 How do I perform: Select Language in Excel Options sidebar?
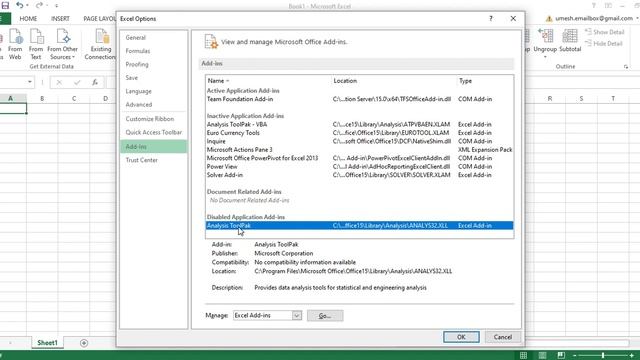pyautogui.click(x=153, y=91)
